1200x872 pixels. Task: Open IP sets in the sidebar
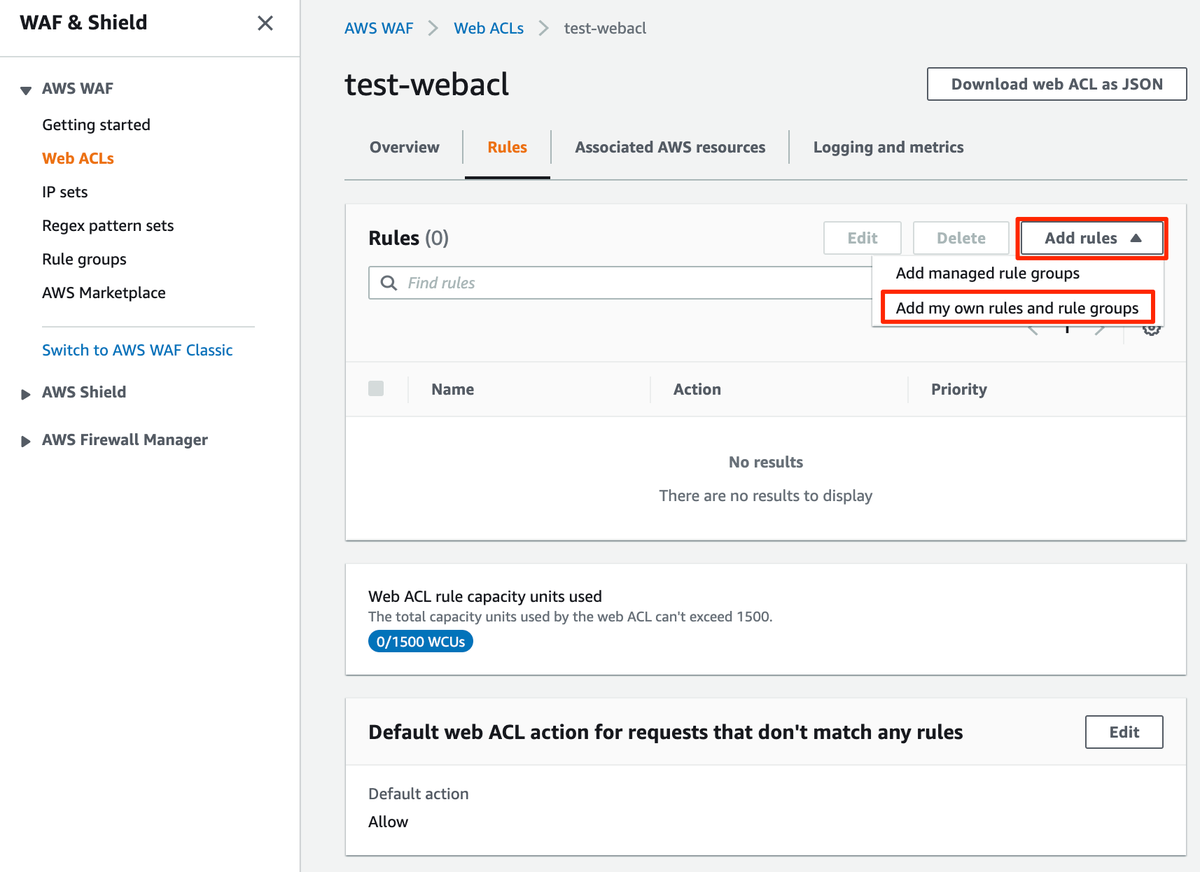(x=65, y=192)
